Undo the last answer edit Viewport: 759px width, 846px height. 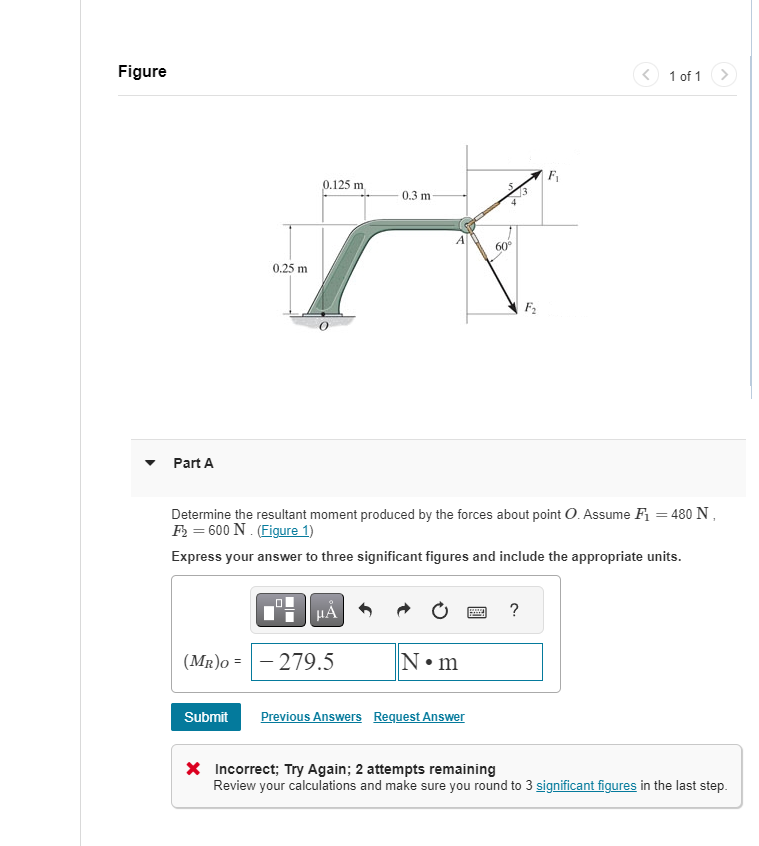click(x=364, y=610)
